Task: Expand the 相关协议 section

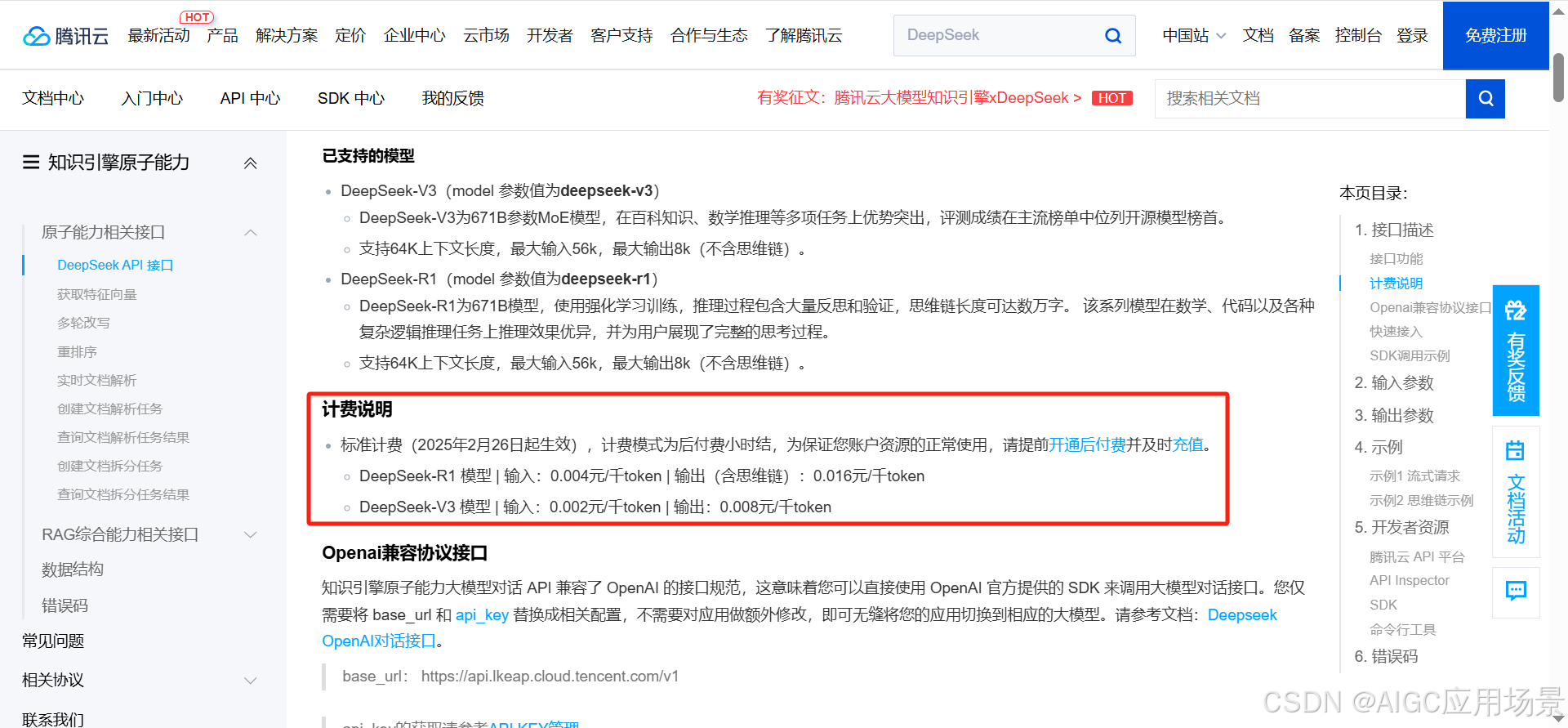Action: (x=251, y=681)
